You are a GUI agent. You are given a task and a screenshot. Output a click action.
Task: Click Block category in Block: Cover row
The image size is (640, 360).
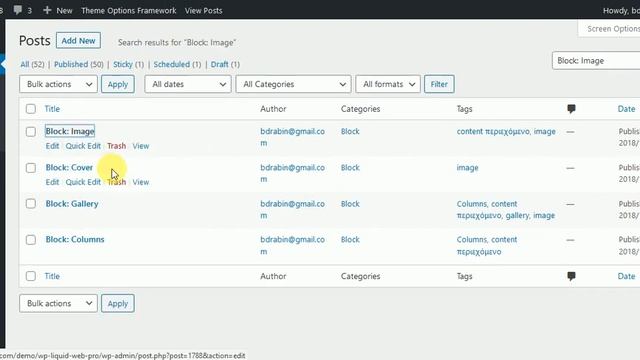350,168
